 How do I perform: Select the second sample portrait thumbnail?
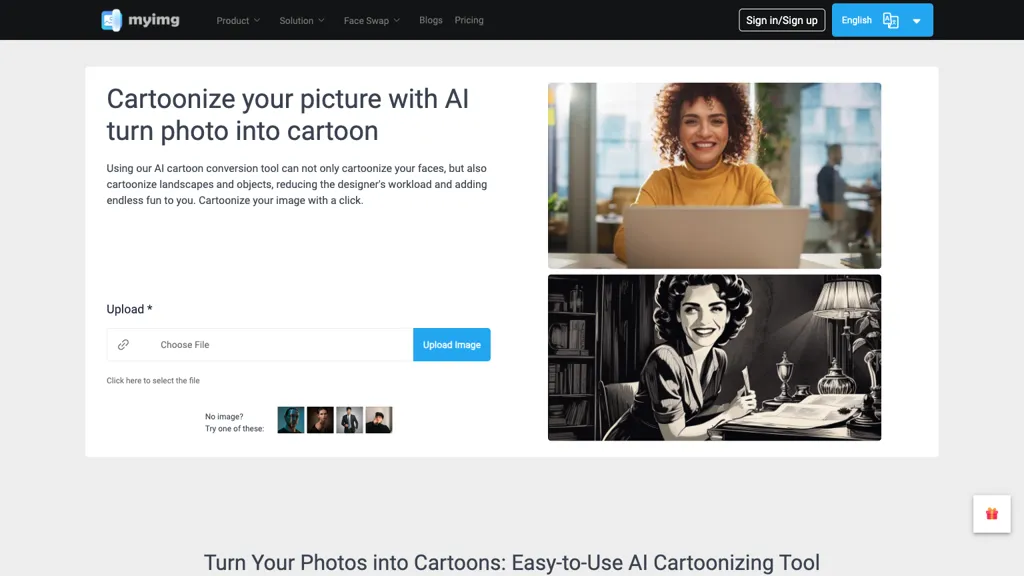coord(320,420)
